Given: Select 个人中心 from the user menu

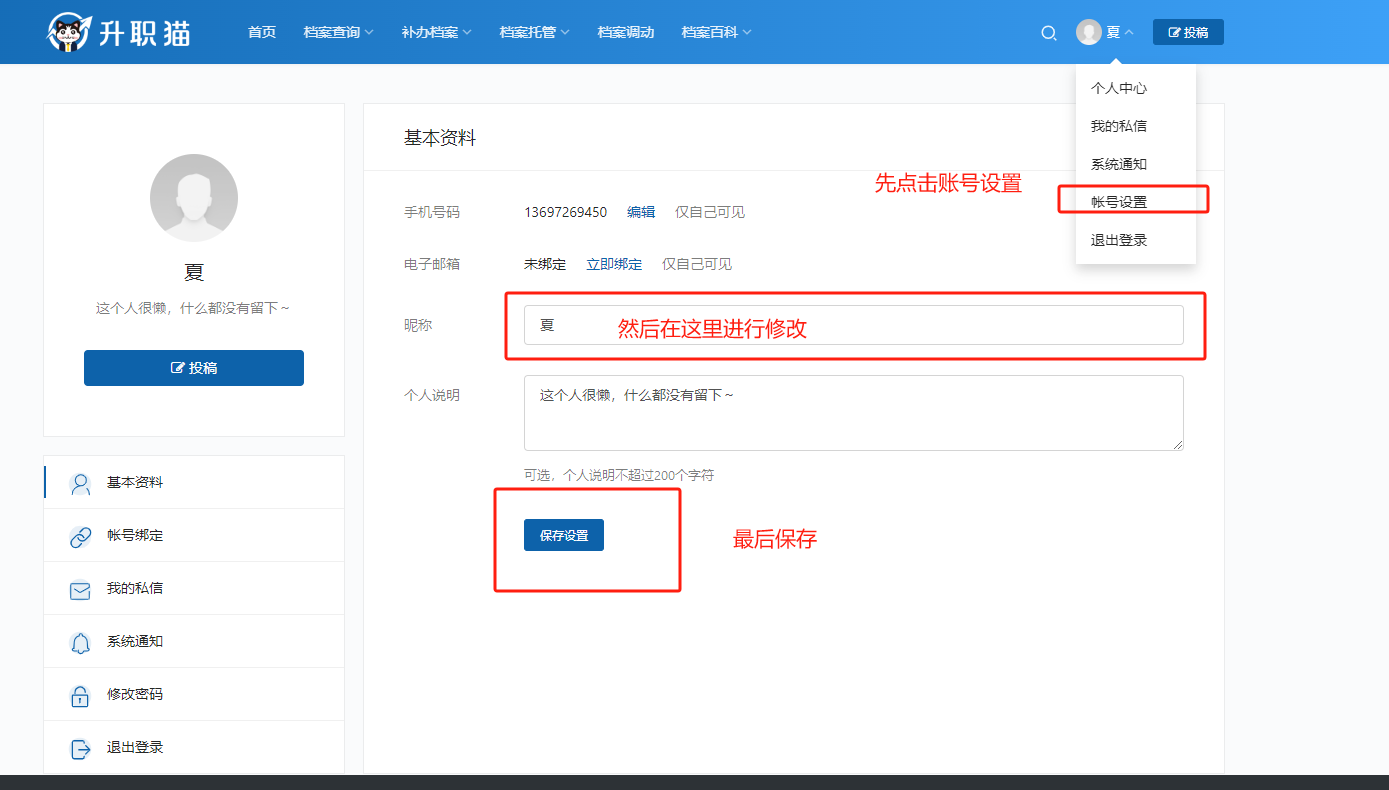Looking at the screenshot, I should pyautogui.click(x=1119, y=88).
